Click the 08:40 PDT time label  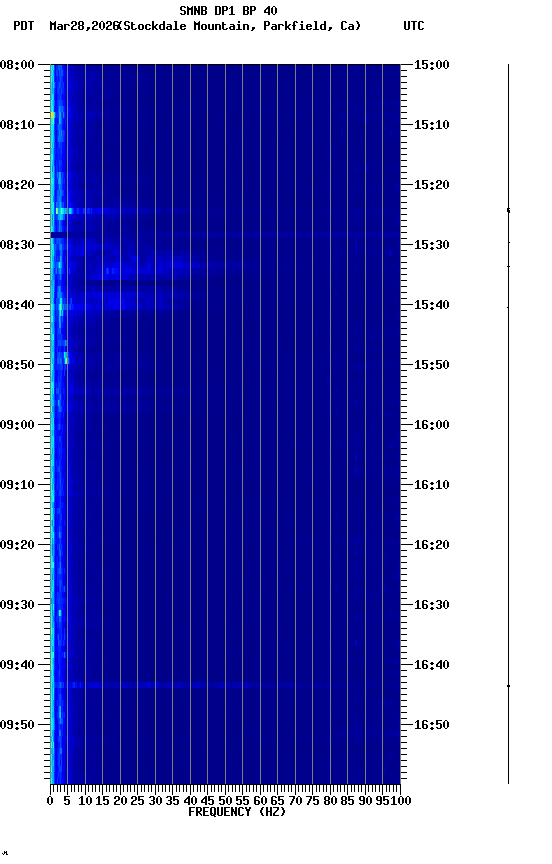pyautogui.click(x=17, y=305)
